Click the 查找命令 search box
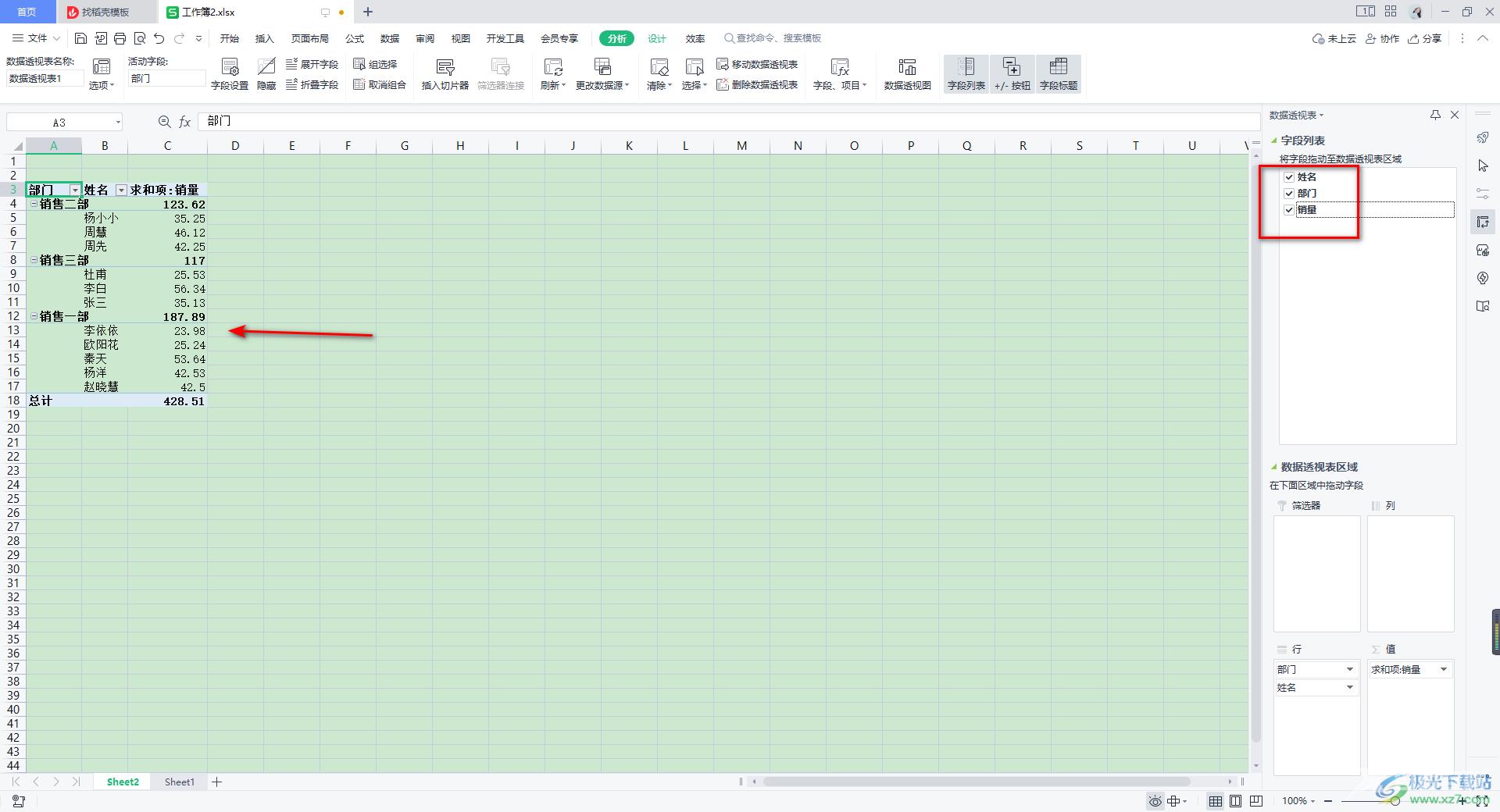 (x=773, y=38)
